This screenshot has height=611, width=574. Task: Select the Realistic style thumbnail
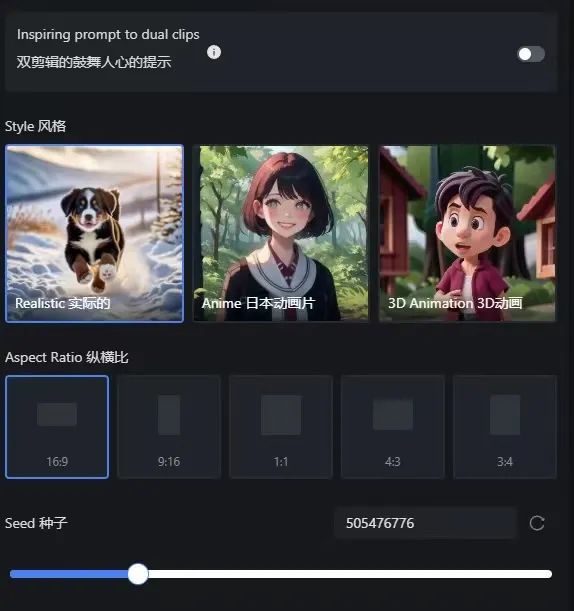94,233
